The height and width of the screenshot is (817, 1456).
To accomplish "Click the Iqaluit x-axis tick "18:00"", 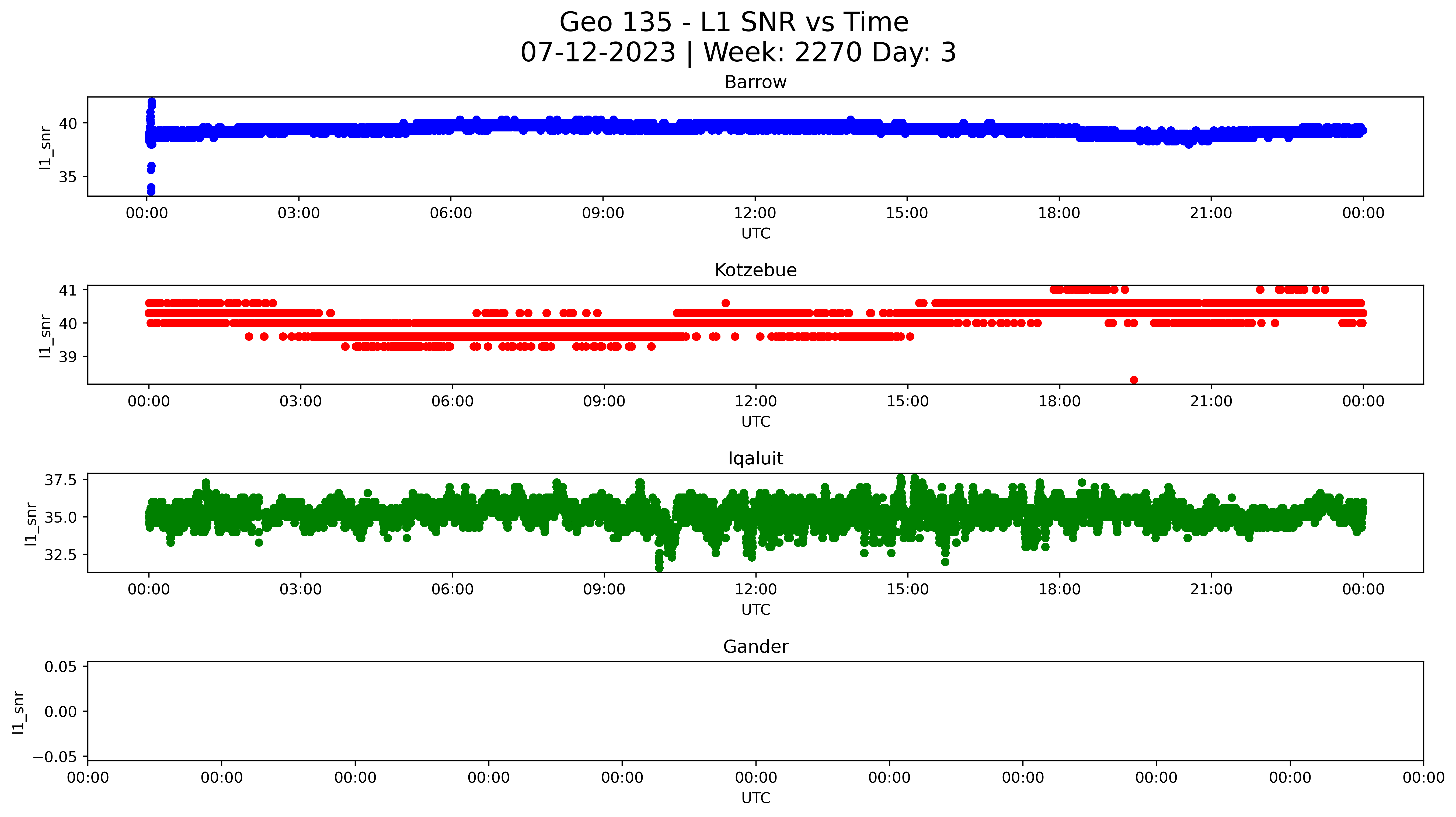I will point(1059,589).
